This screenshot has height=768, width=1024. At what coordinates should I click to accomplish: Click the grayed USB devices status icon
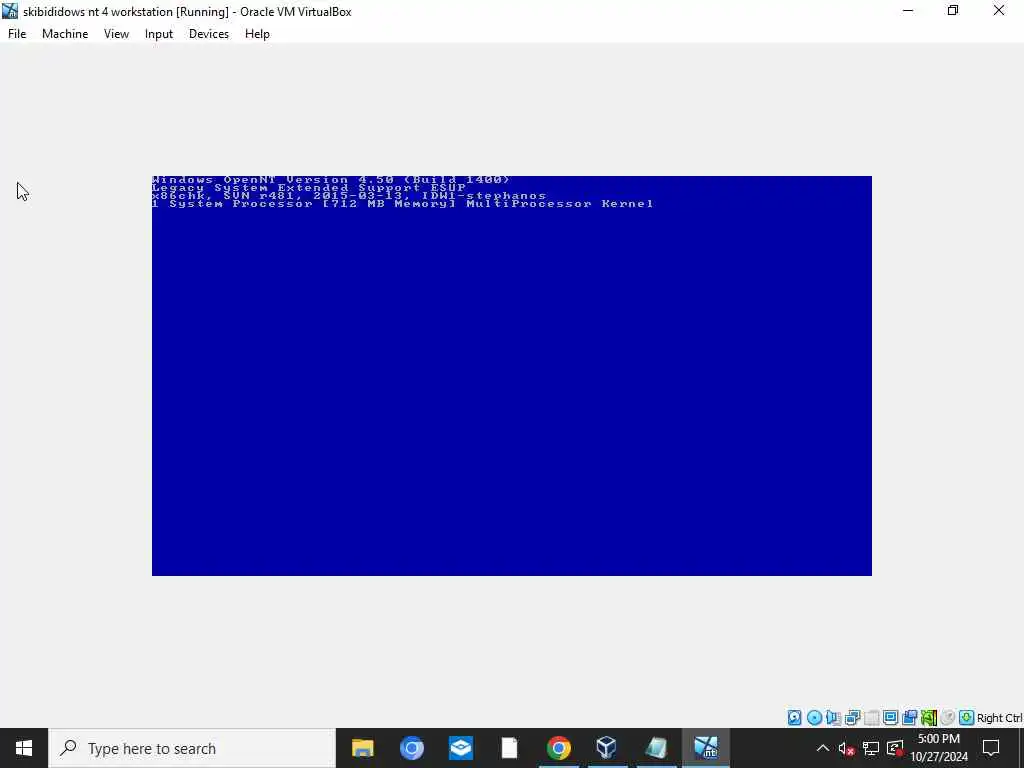[871, 718]
